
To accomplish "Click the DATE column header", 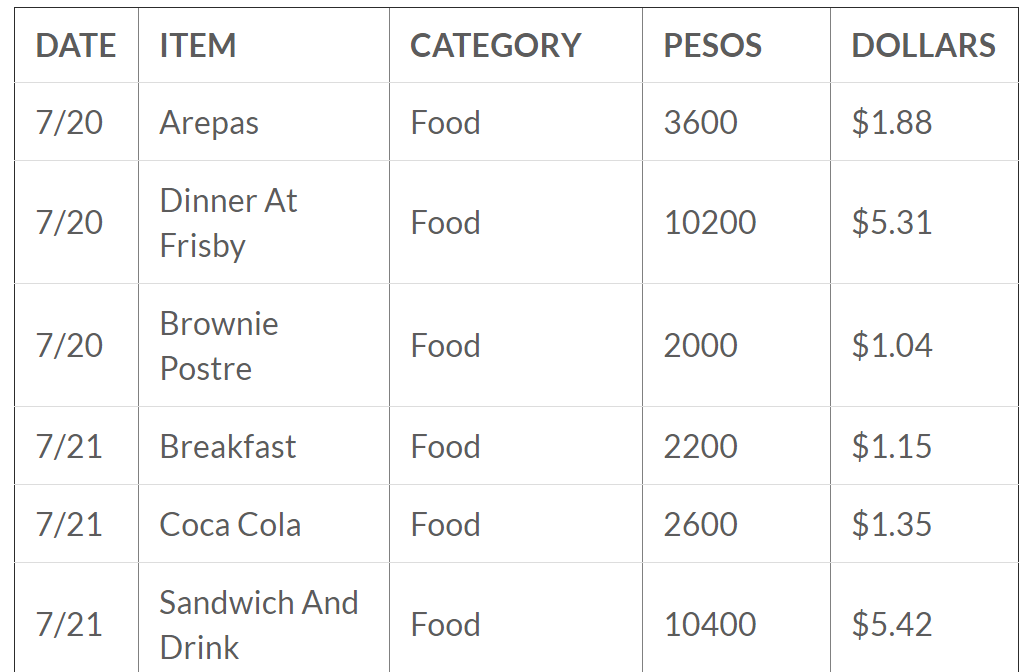I will pyautogui.click(x=76, y=46).
